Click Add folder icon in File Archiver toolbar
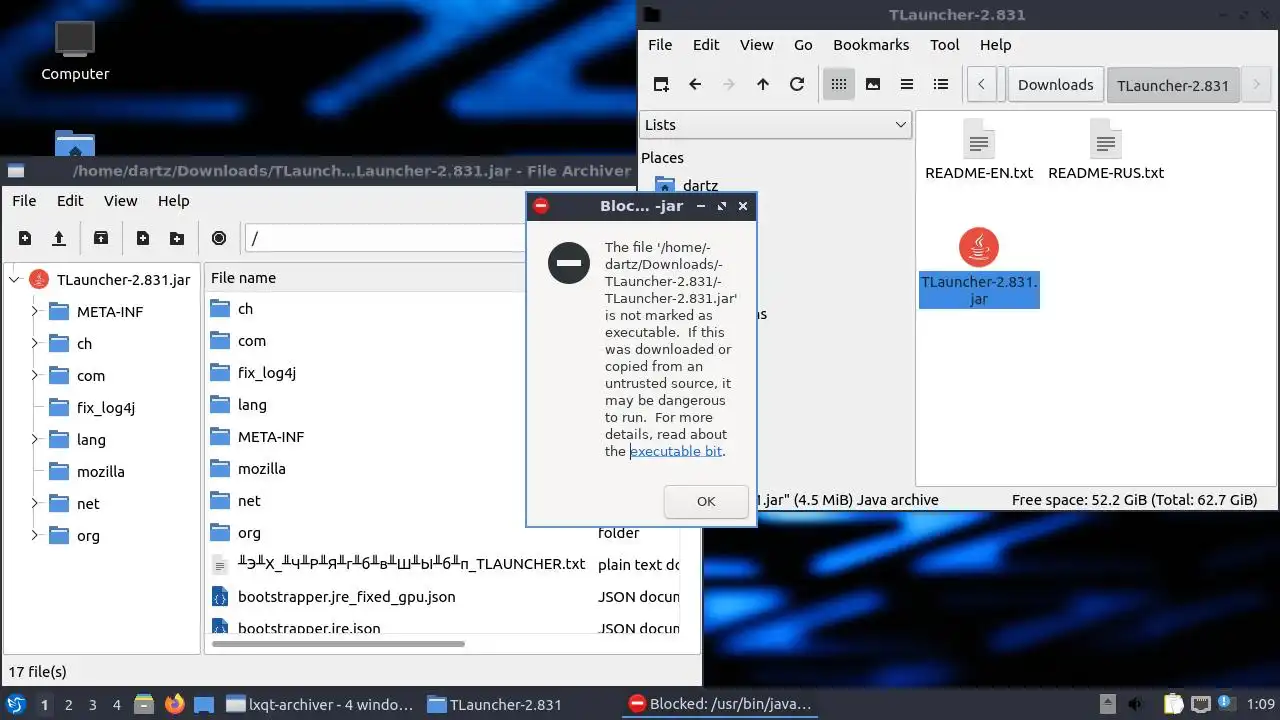 coord(177,238)
